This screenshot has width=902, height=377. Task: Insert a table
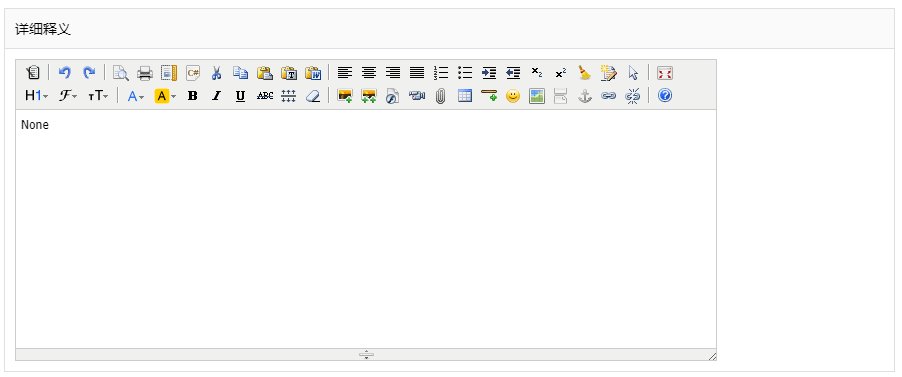pos(465,96)
